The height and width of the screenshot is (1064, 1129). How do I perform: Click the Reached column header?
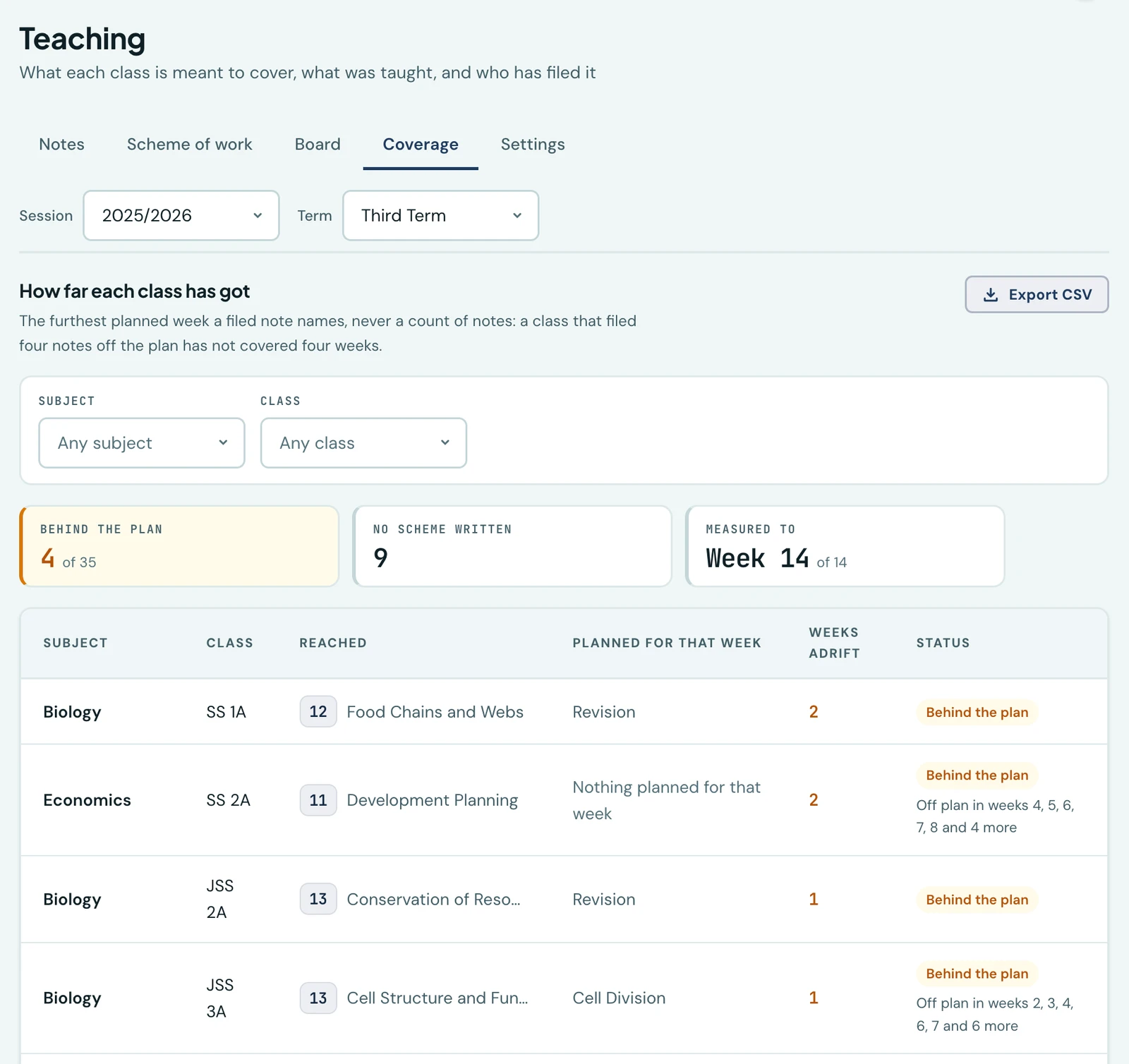(333, 643)
